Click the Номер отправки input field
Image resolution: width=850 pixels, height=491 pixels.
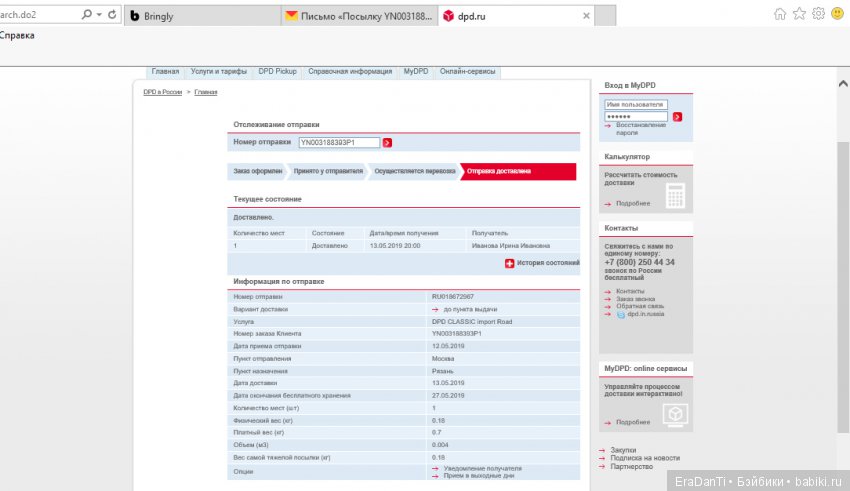(x=339, y=143)
